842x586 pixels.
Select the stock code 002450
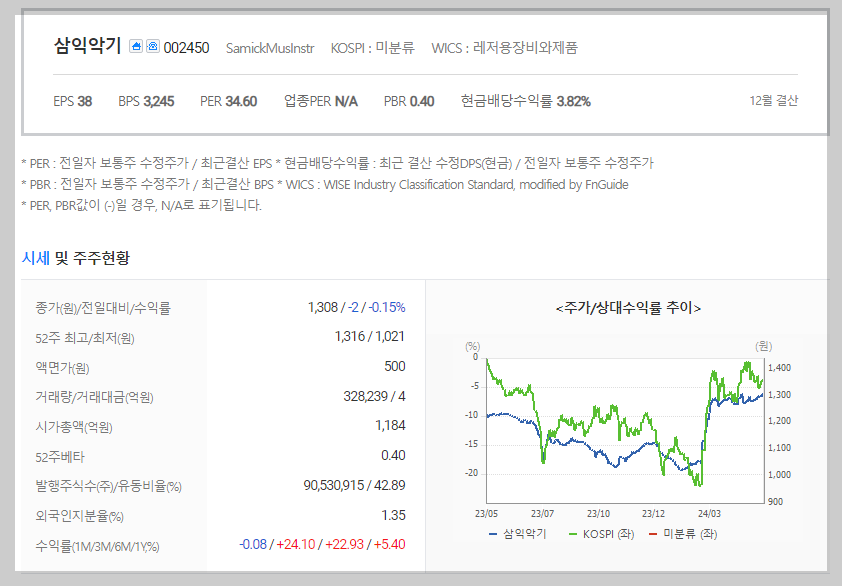[186, 48]
